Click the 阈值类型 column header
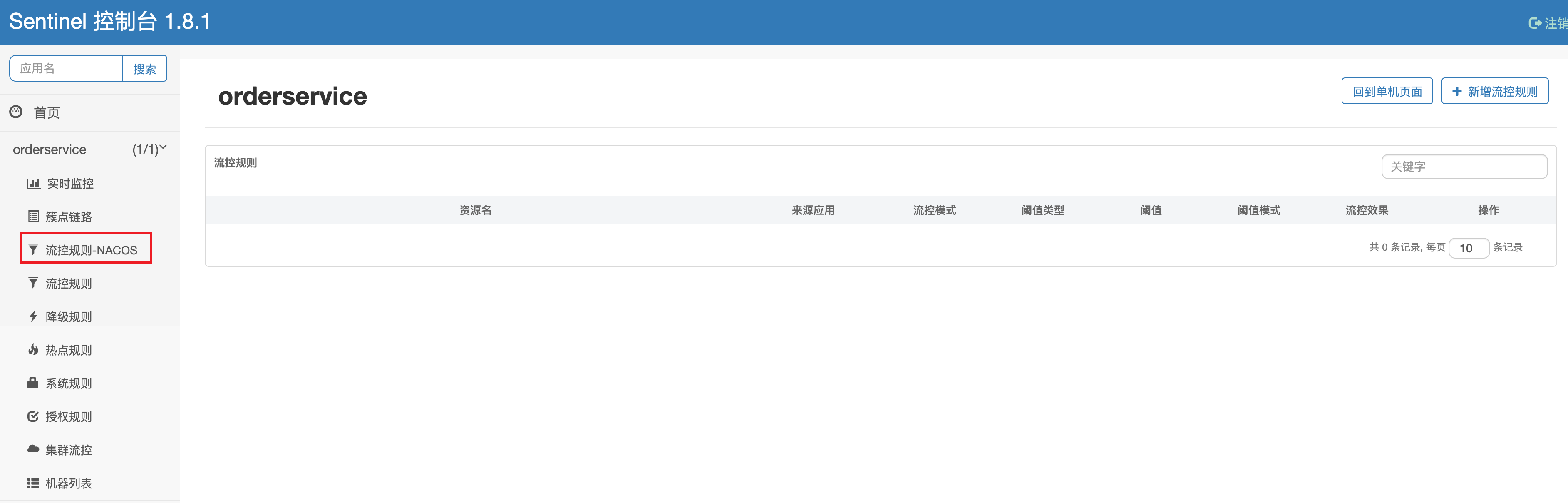 coord(1043,210)
